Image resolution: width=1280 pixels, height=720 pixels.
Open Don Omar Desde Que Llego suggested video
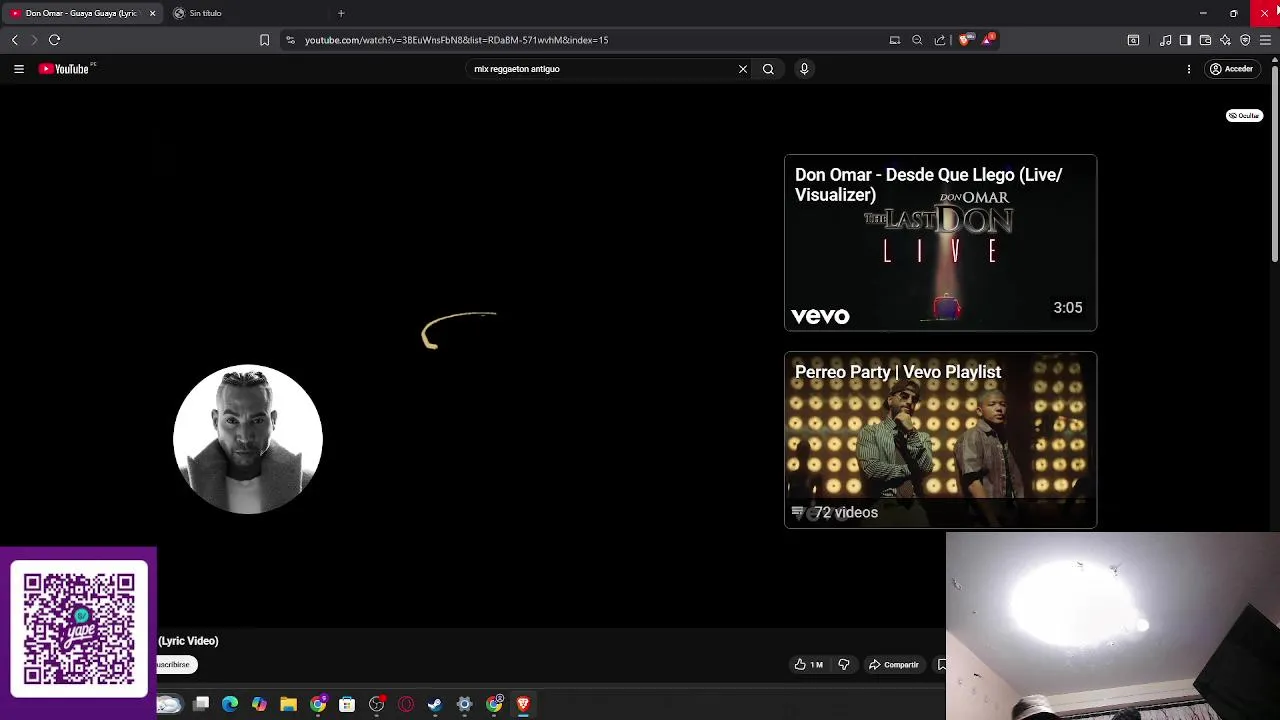click(940, 243)
